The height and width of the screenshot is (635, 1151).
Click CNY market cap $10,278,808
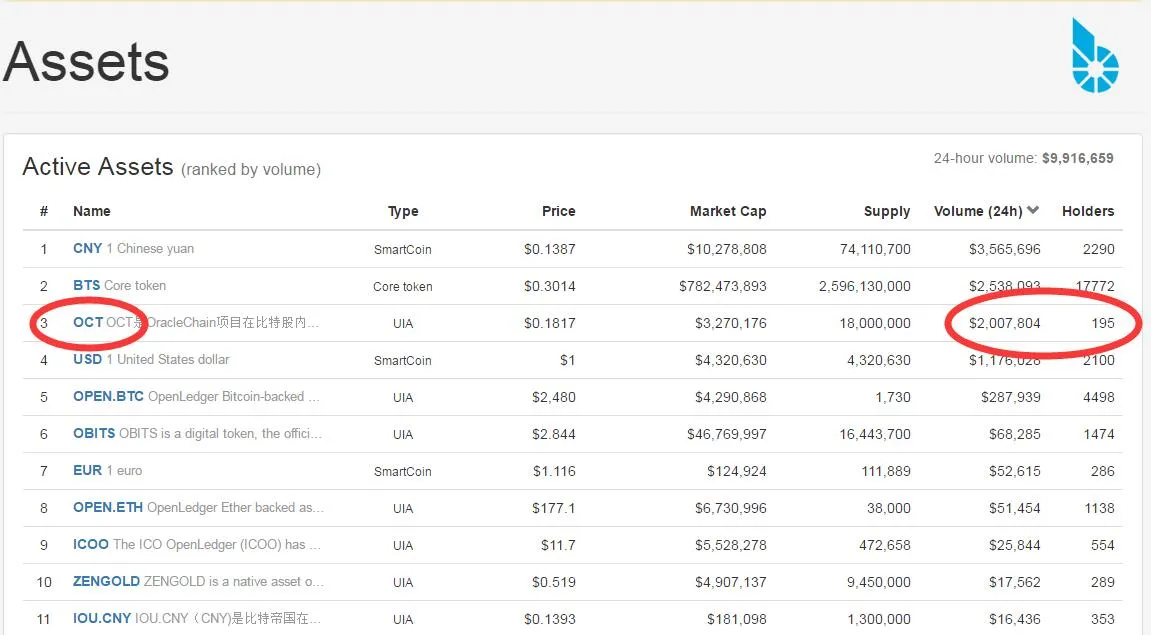[x=727, y=250]
